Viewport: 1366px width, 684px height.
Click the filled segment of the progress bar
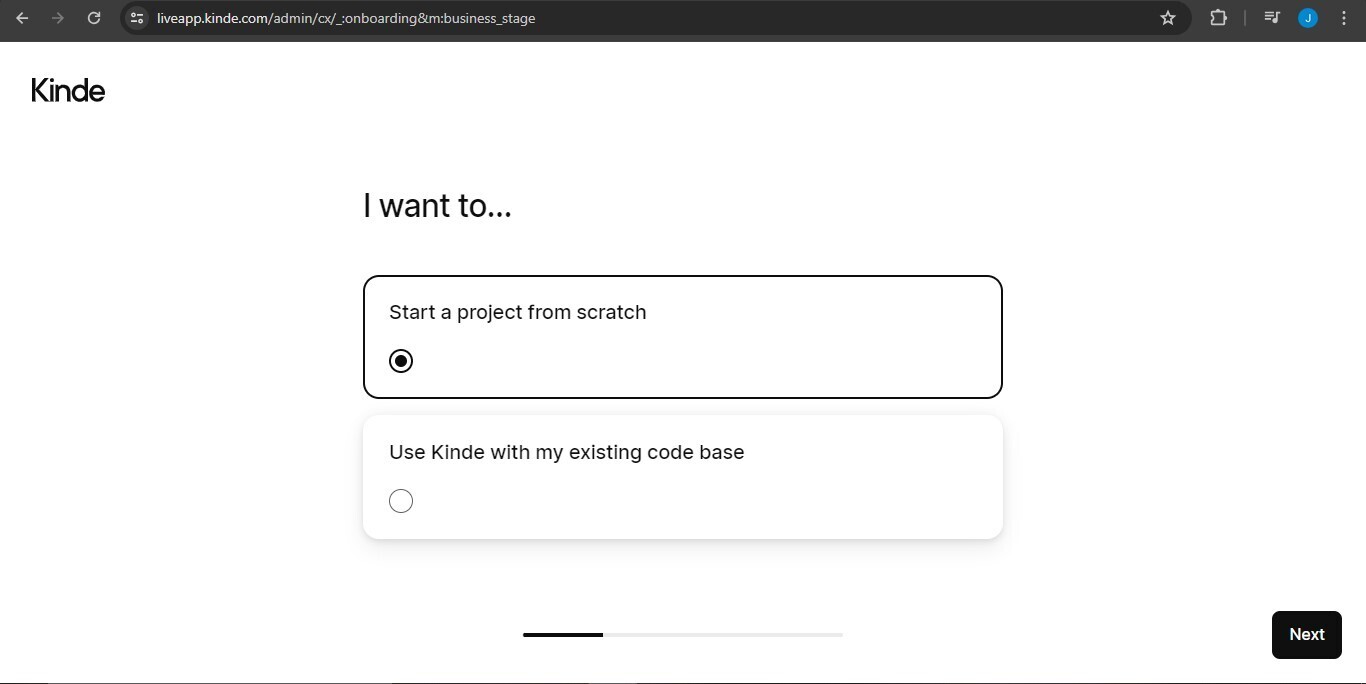coord(562,635)
